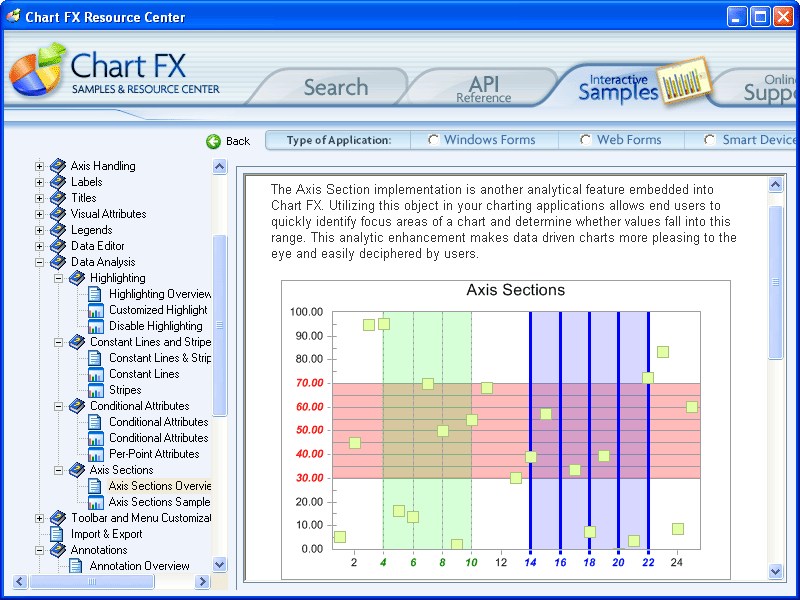This screenshot has width=800, height=600.
Task: Collapse the Annotations node
Action: (39, 551)
